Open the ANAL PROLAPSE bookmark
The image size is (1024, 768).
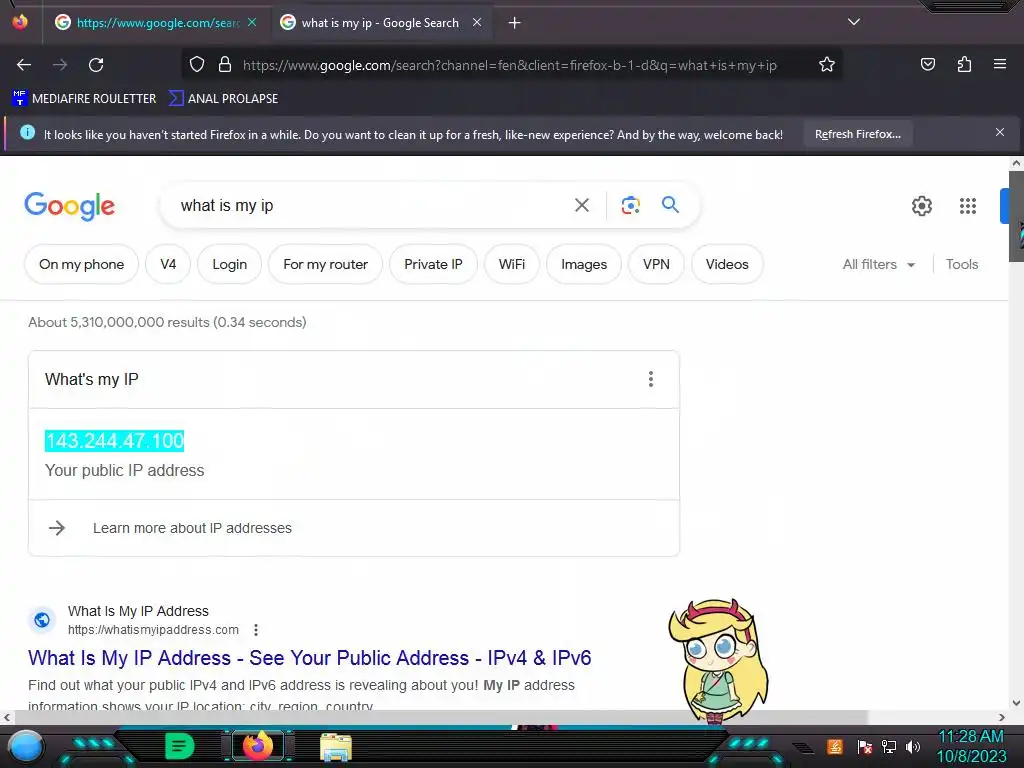tap(223, 99)
